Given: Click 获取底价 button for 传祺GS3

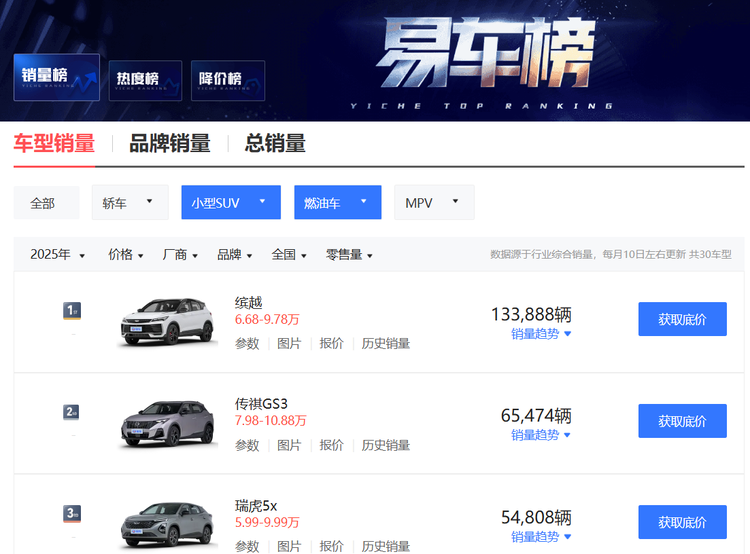Looking at the screenshot, I should 682,421.
